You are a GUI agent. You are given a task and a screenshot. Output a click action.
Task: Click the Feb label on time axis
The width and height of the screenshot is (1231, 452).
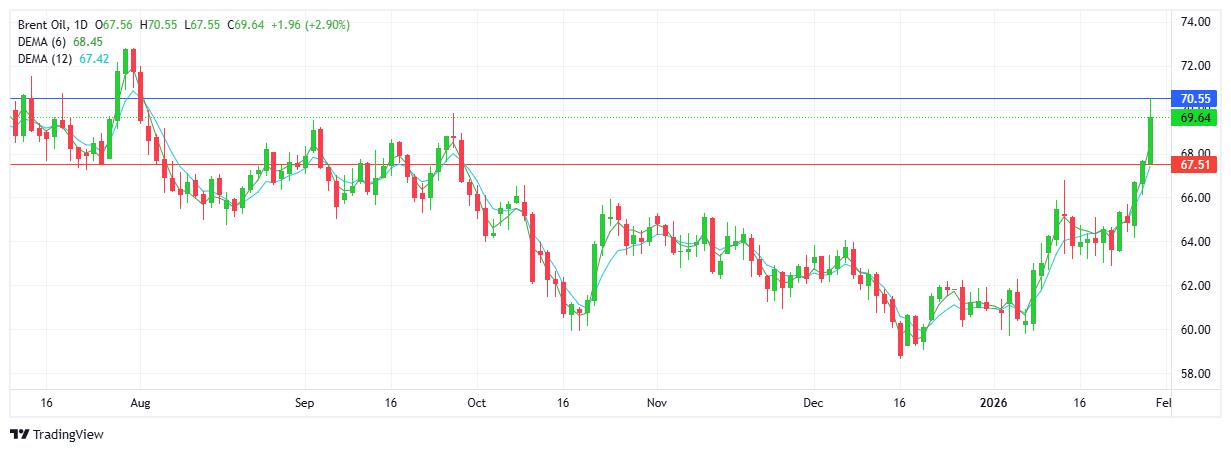coord(1163,402)
